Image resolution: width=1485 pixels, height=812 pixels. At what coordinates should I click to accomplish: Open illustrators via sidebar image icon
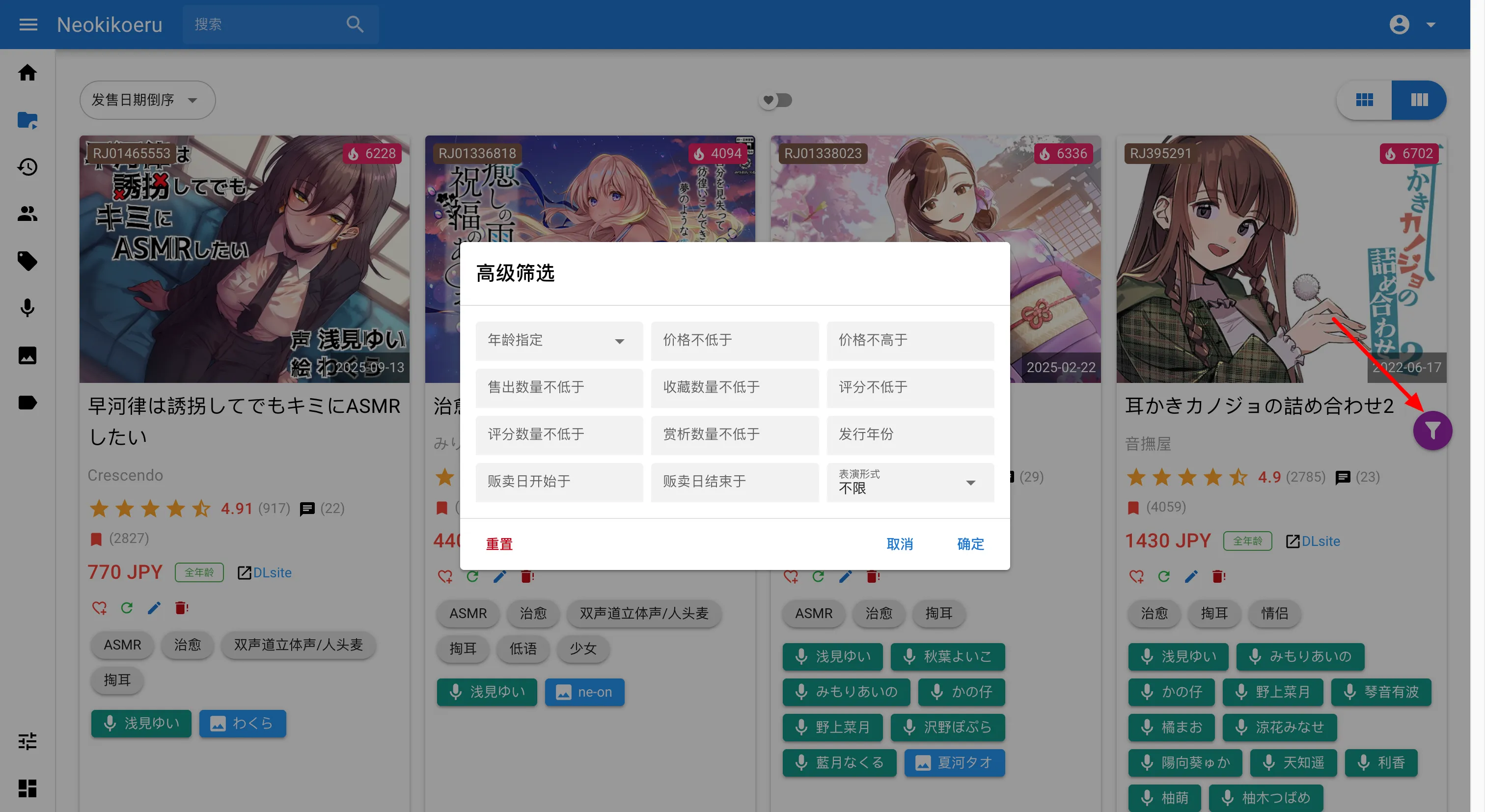27,355
